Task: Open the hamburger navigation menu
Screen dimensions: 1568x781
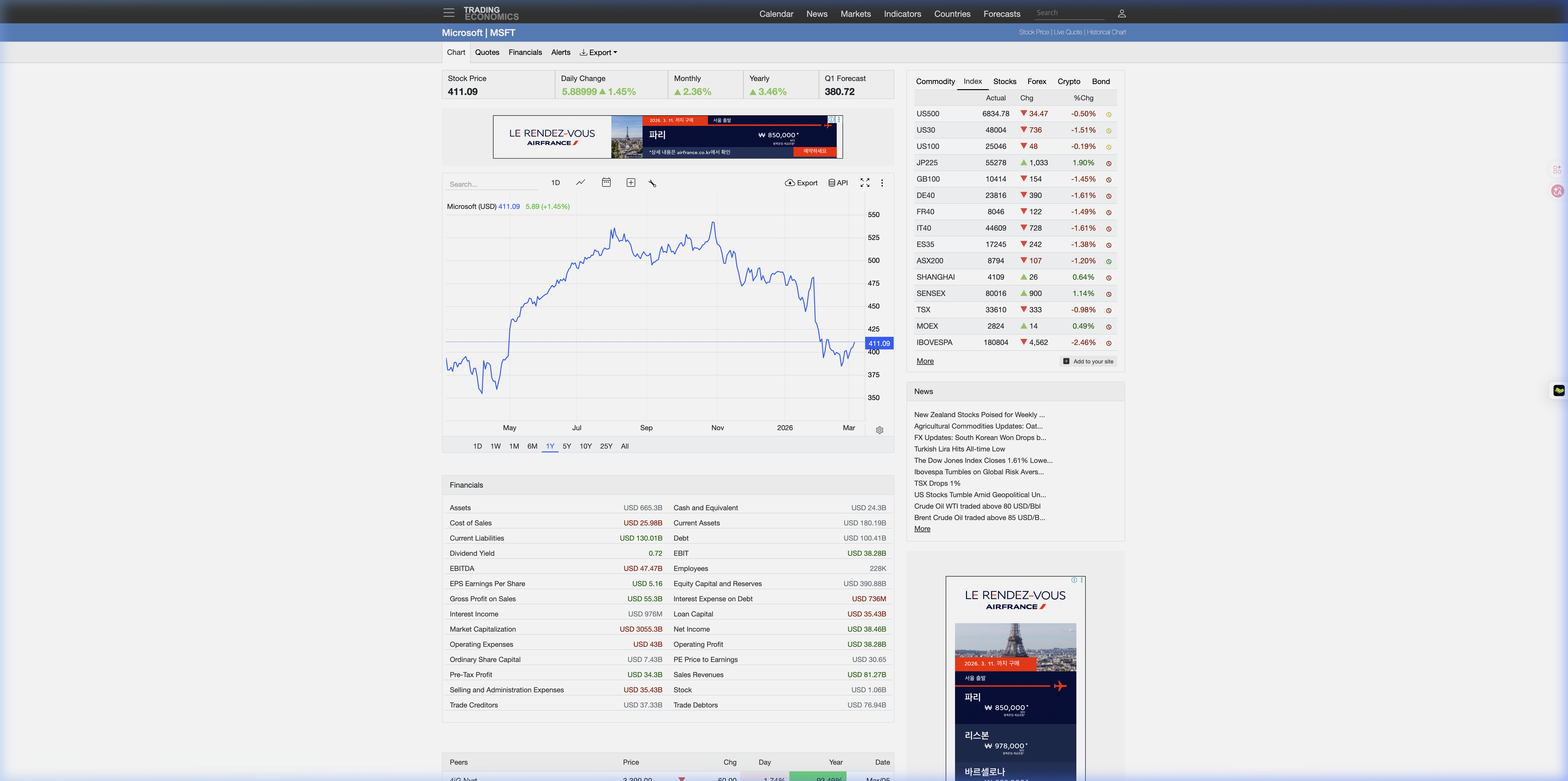Action: click(449, 13)
